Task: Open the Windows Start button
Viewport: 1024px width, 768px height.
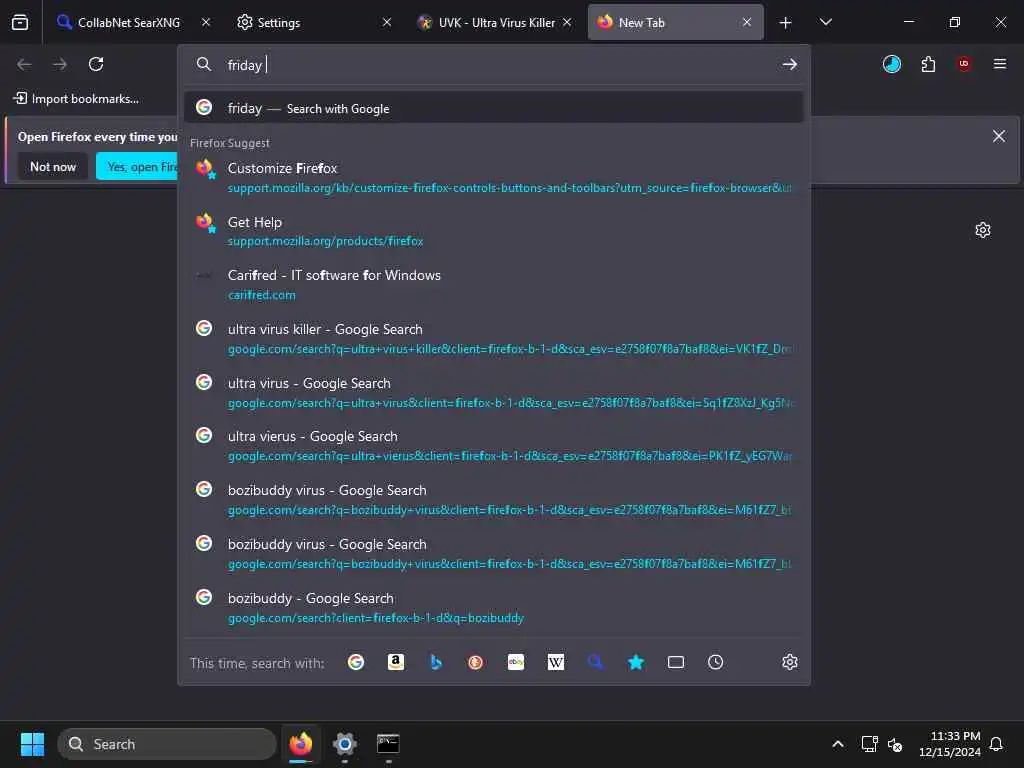Action: pos(32,744)
